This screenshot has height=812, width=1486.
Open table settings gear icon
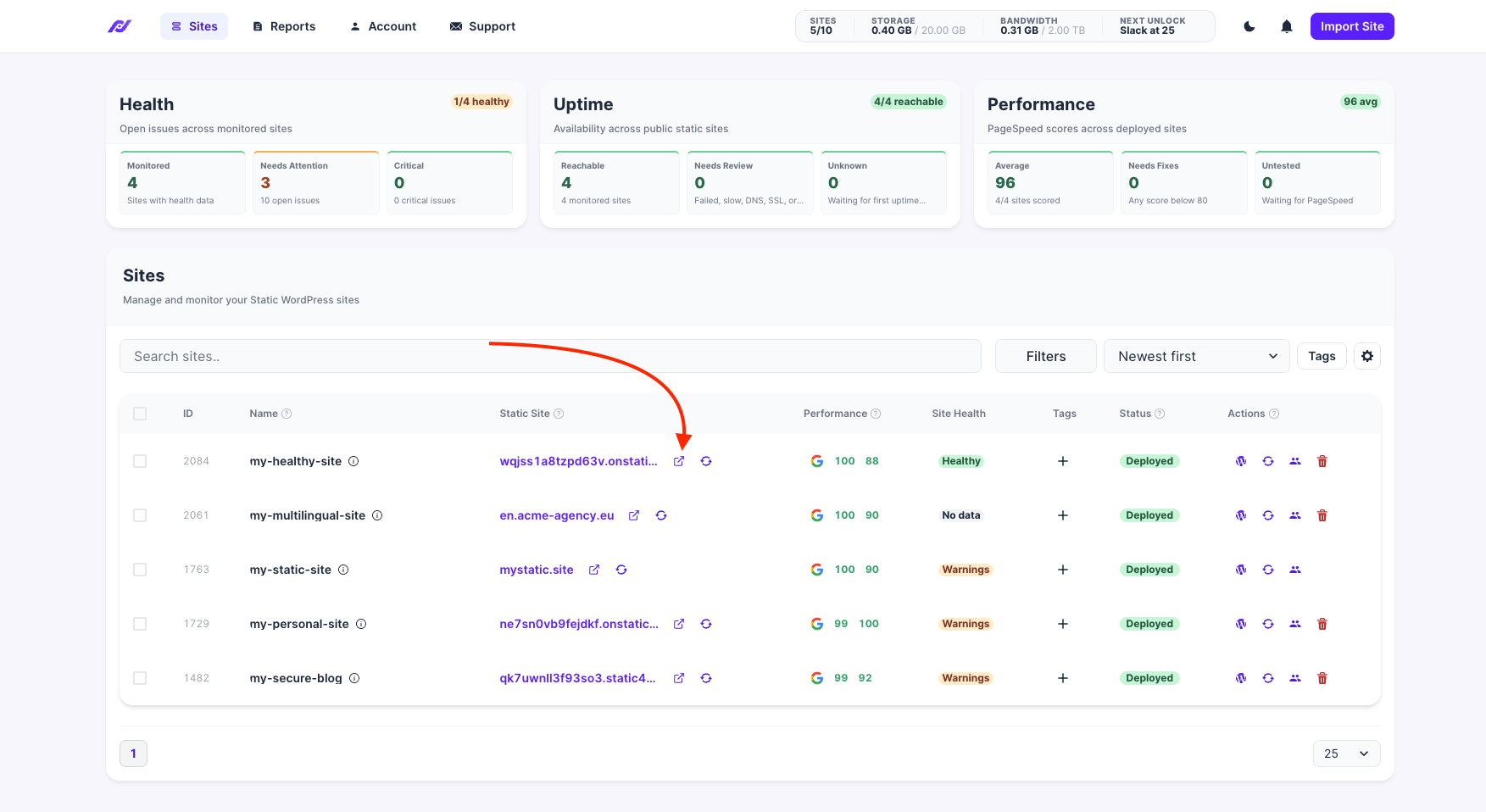click(x=1367, y=356)
